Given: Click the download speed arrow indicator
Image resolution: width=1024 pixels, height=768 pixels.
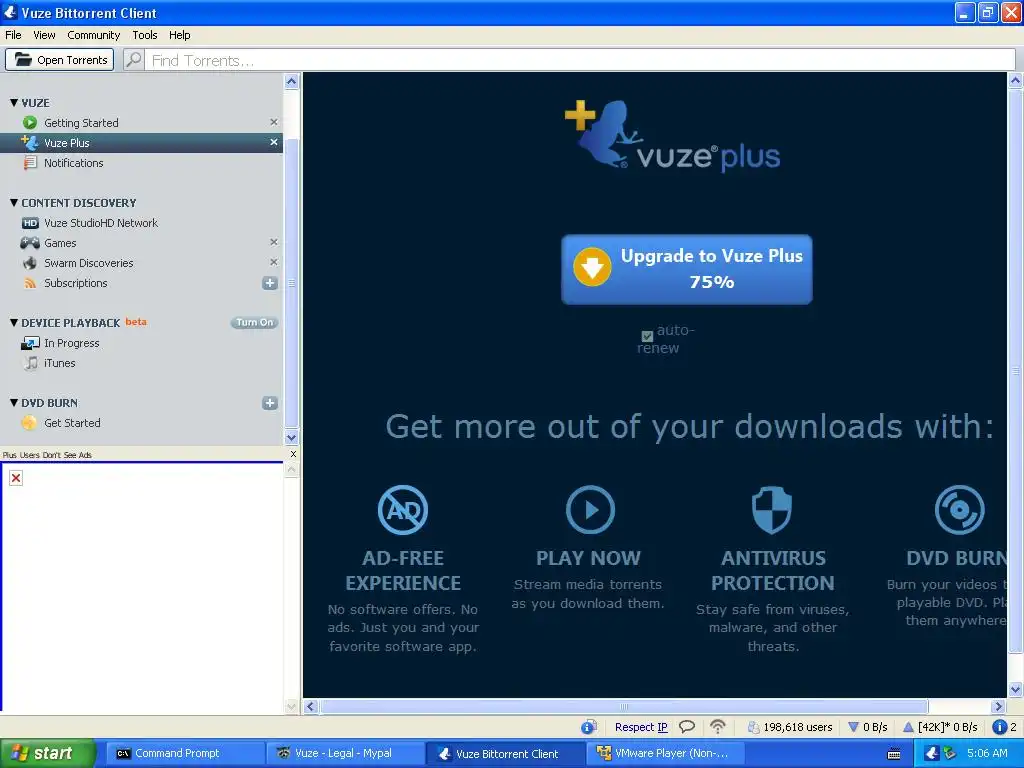Looking at the screenshot, I should point(853,728).
